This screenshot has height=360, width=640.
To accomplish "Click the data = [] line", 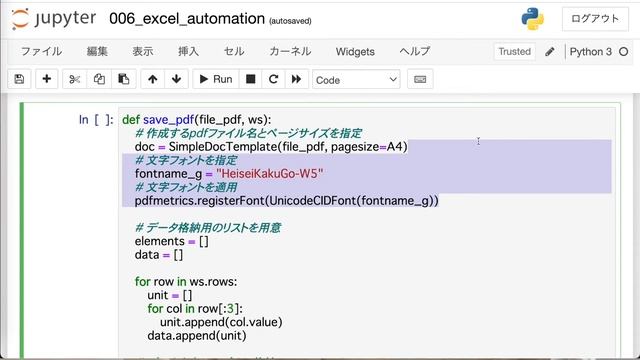I will (x=159, y=254).
